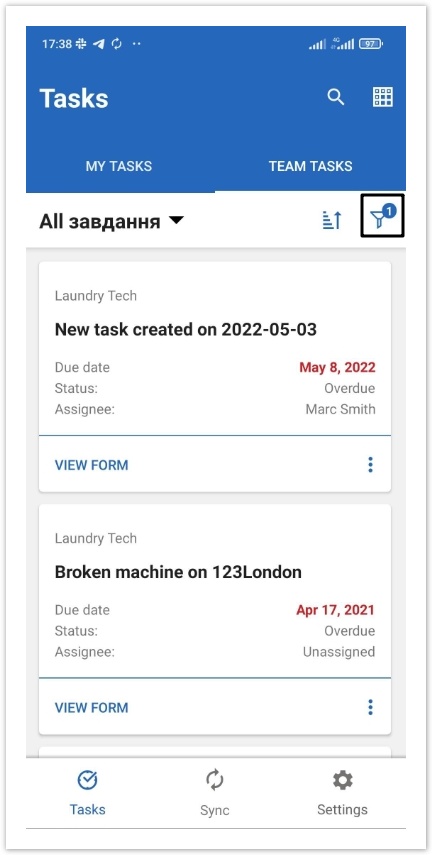Open the search magnifier icon
Viewport: 432px width, 855px height.
click(335, 98)
